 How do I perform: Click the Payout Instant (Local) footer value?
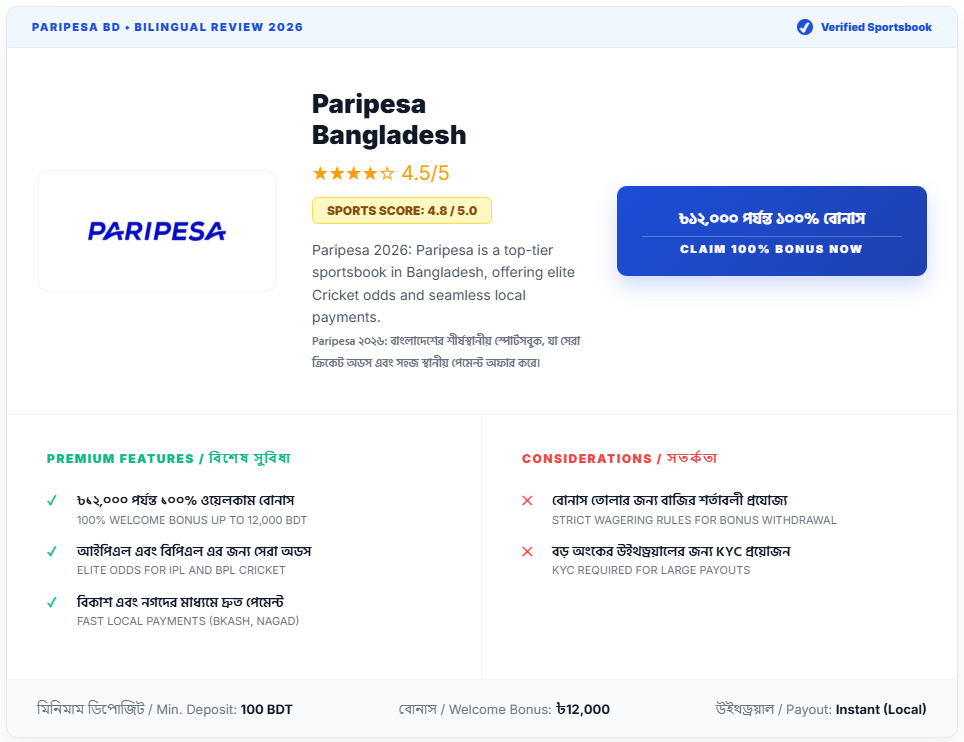click(x=881, y=710)
